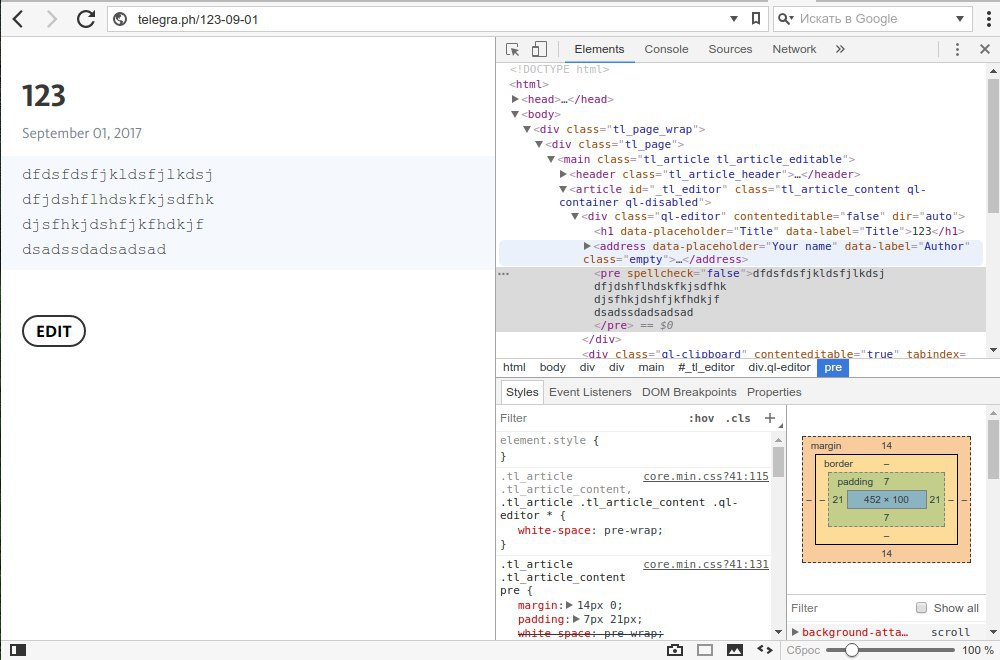The height and width of the screenshot is (660, 1000).
Task: Activate the inspect element picker
Action: coord(513,49)
